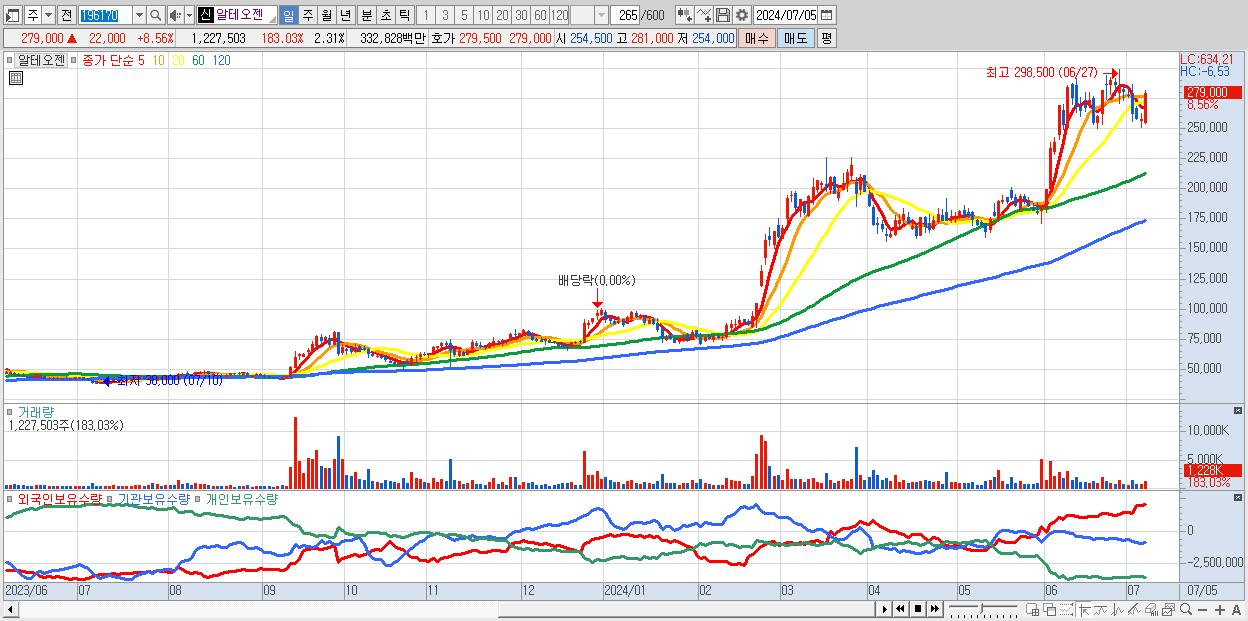This screenshot has height=621, width=1248.
Task: Select the 분 (minute) period button
Action: tap(366, 15)
